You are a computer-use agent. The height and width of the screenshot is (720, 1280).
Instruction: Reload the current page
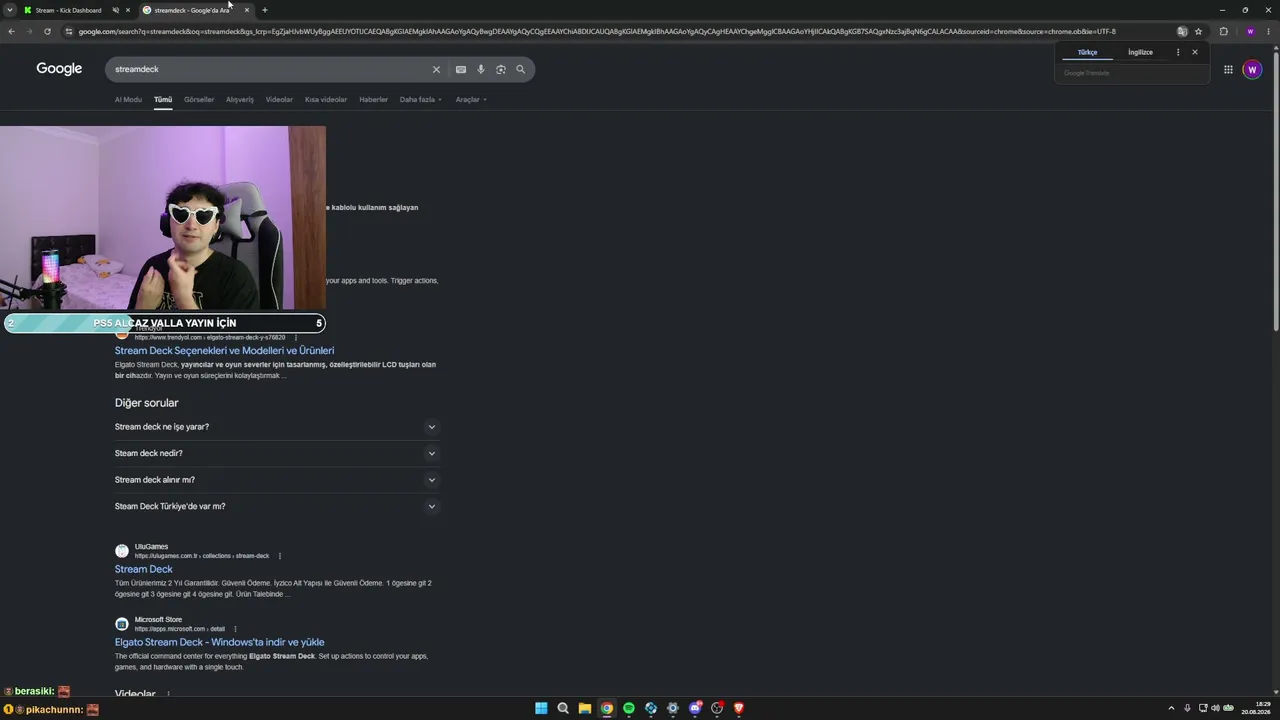[47, 31]
